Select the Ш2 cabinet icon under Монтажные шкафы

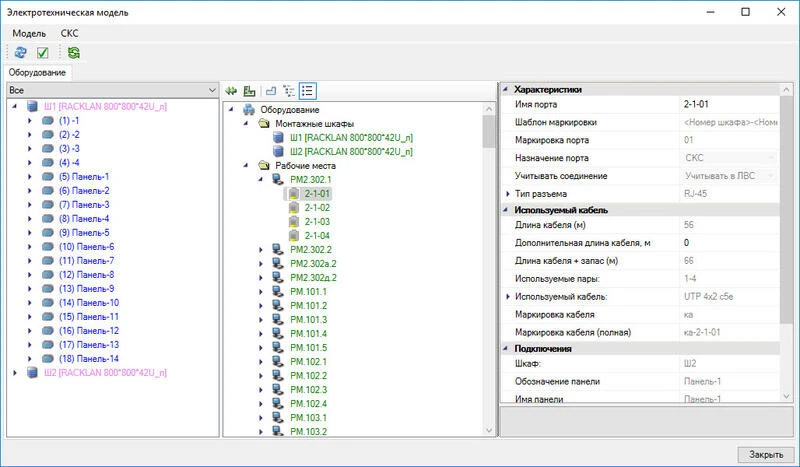pyautogui.click(x=278, y=151)
